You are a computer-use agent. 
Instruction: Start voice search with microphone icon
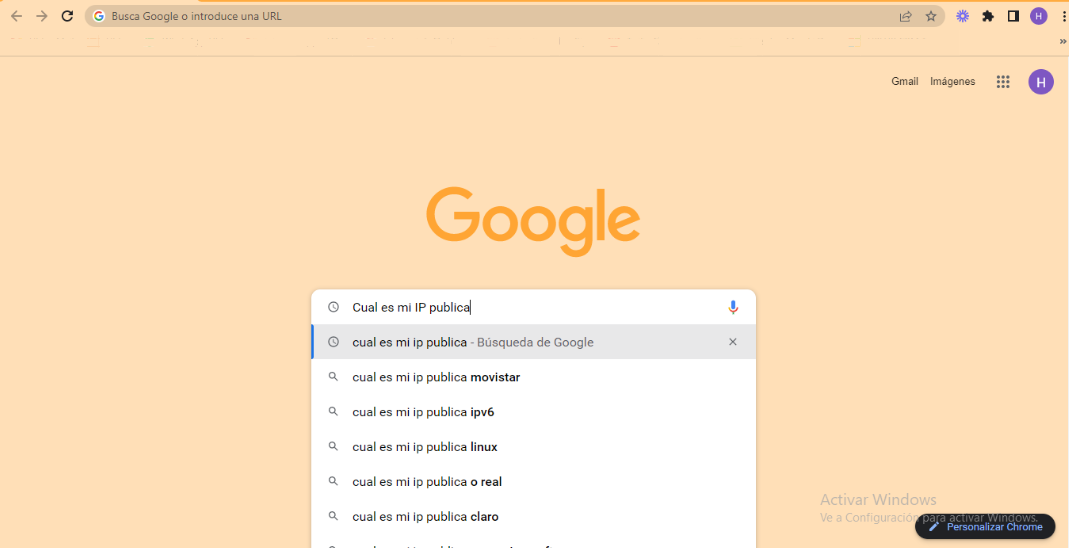[733, 307]
